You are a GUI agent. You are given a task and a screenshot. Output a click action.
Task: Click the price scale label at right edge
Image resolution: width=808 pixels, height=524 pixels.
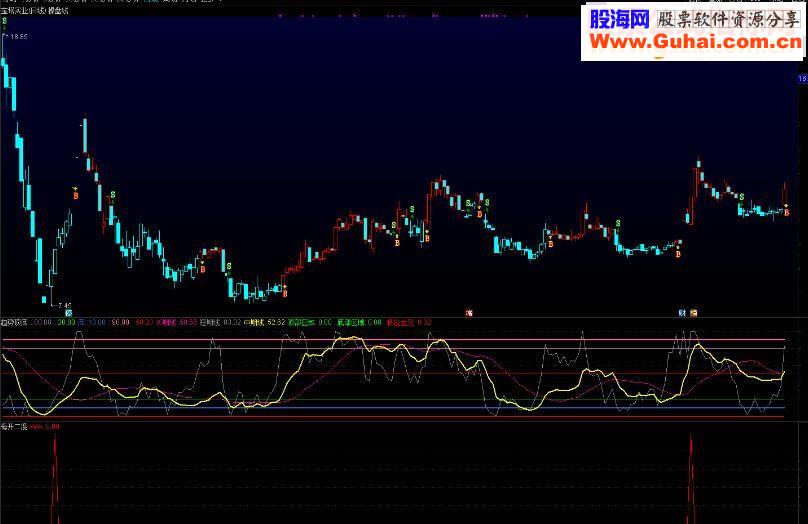pos(802,79)
